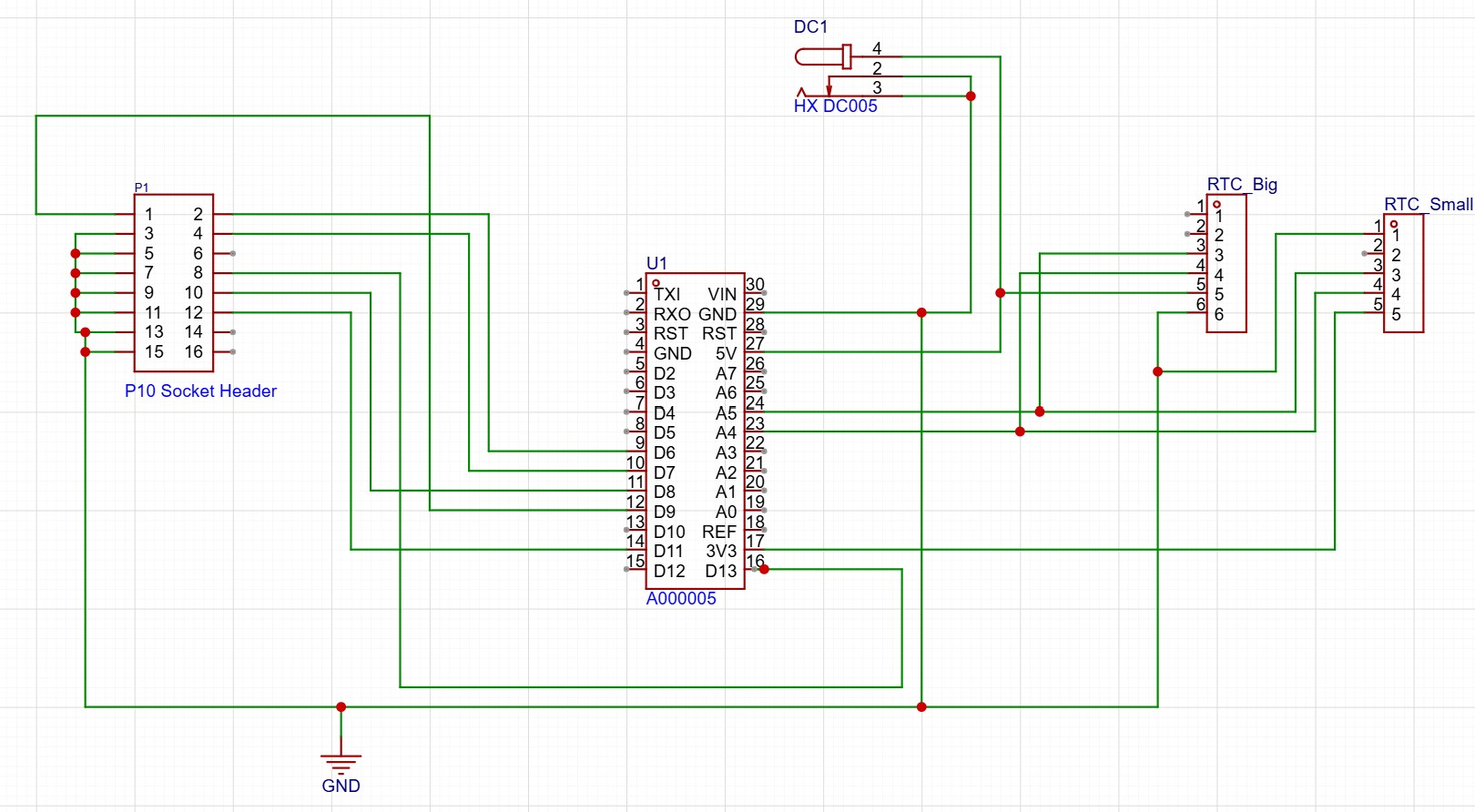The image size is (1475, 812).
Task: Select the junction dot at DC1 pin 3 wire
Action: coord(971,96)
